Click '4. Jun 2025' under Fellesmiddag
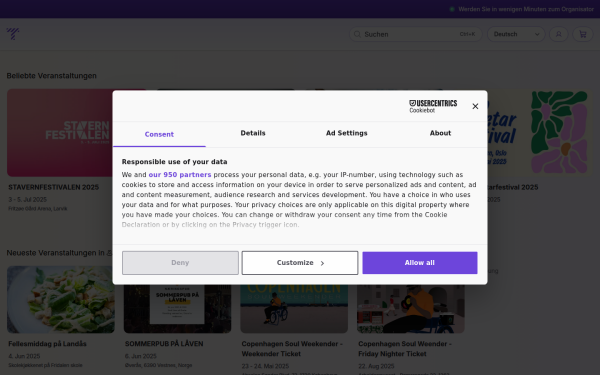The height and width of the screenshot is (375, 600). (x=24, y=356)
